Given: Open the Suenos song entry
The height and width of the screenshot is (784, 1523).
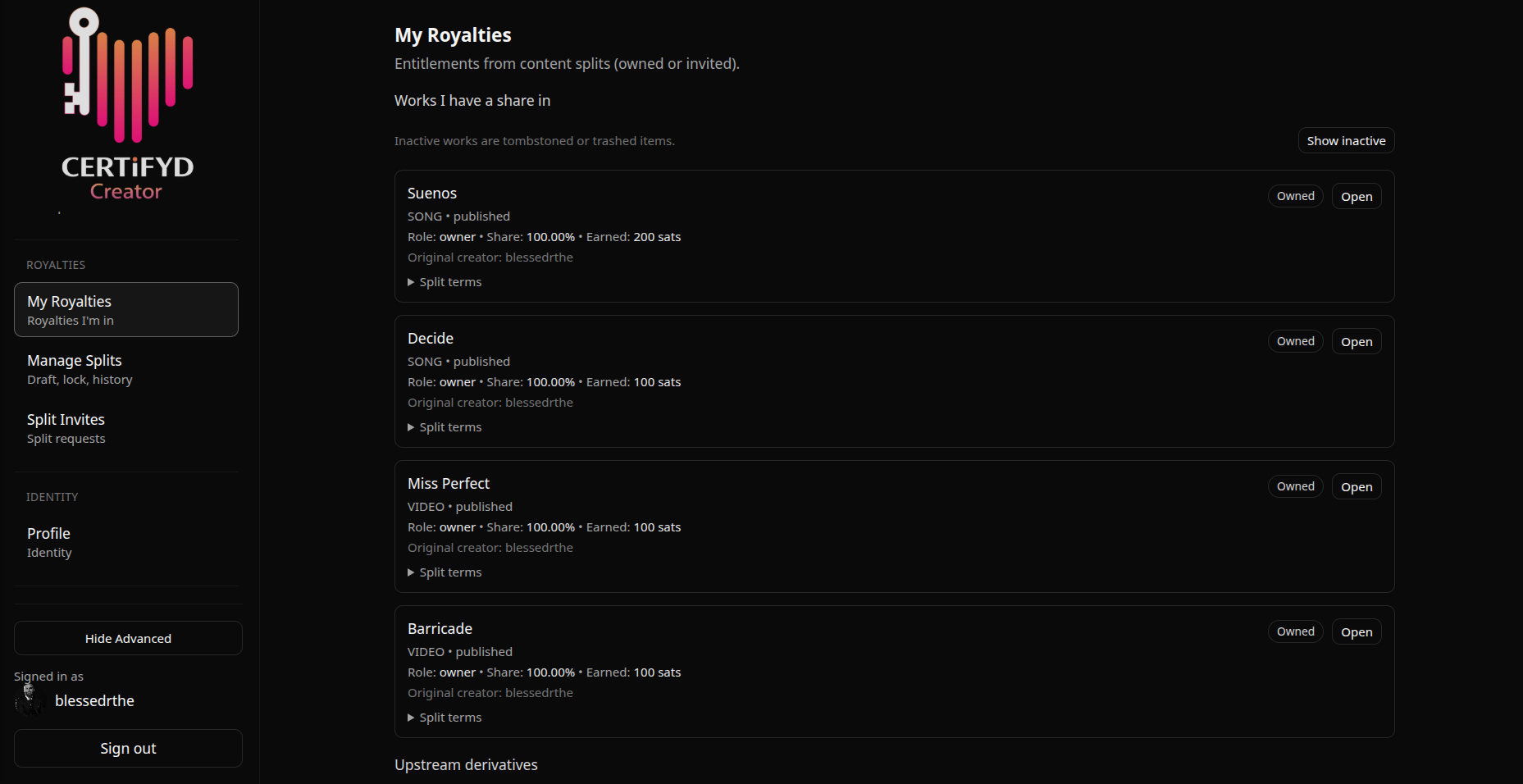Looking at the screenshot, I should [x=1356, y=196].
